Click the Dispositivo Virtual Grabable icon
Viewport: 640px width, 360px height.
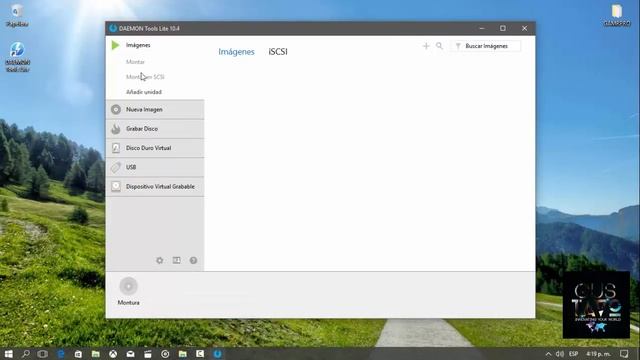coord(116,187)
